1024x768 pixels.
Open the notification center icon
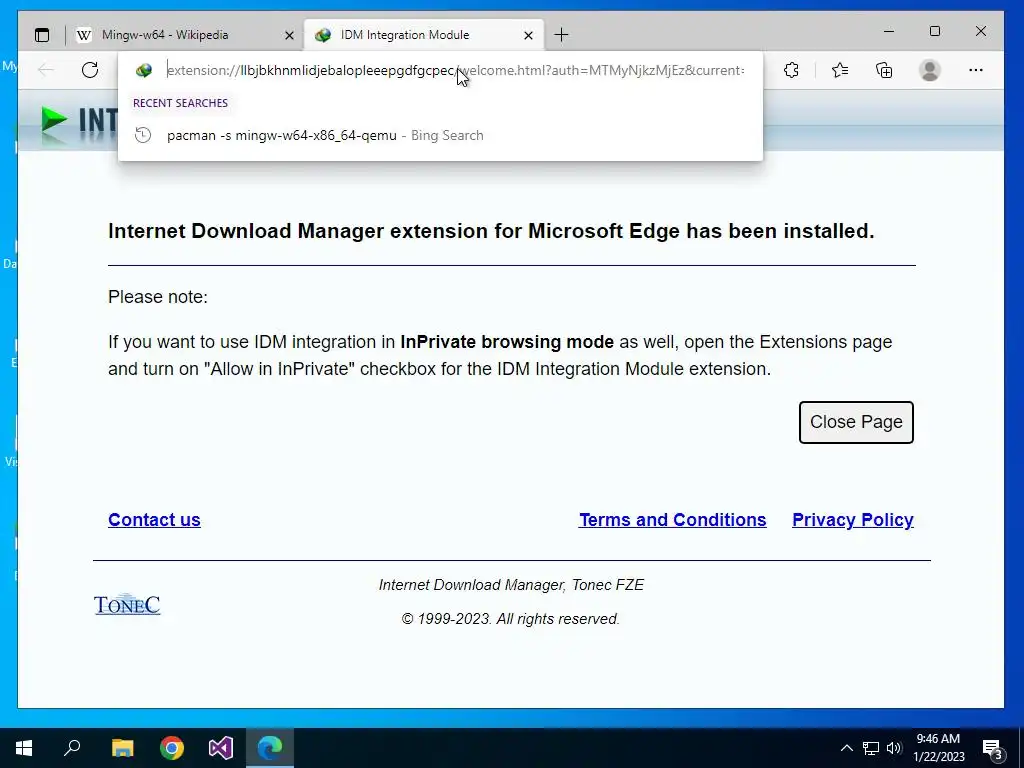click(x=993, y=749)
